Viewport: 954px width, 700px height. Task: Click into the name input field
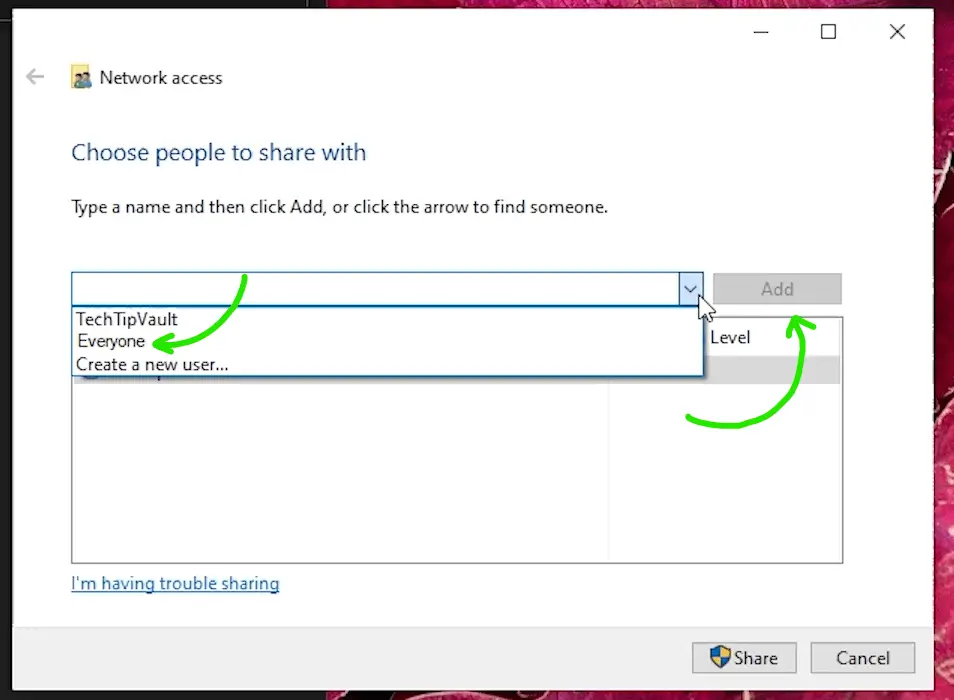(375, 289)
